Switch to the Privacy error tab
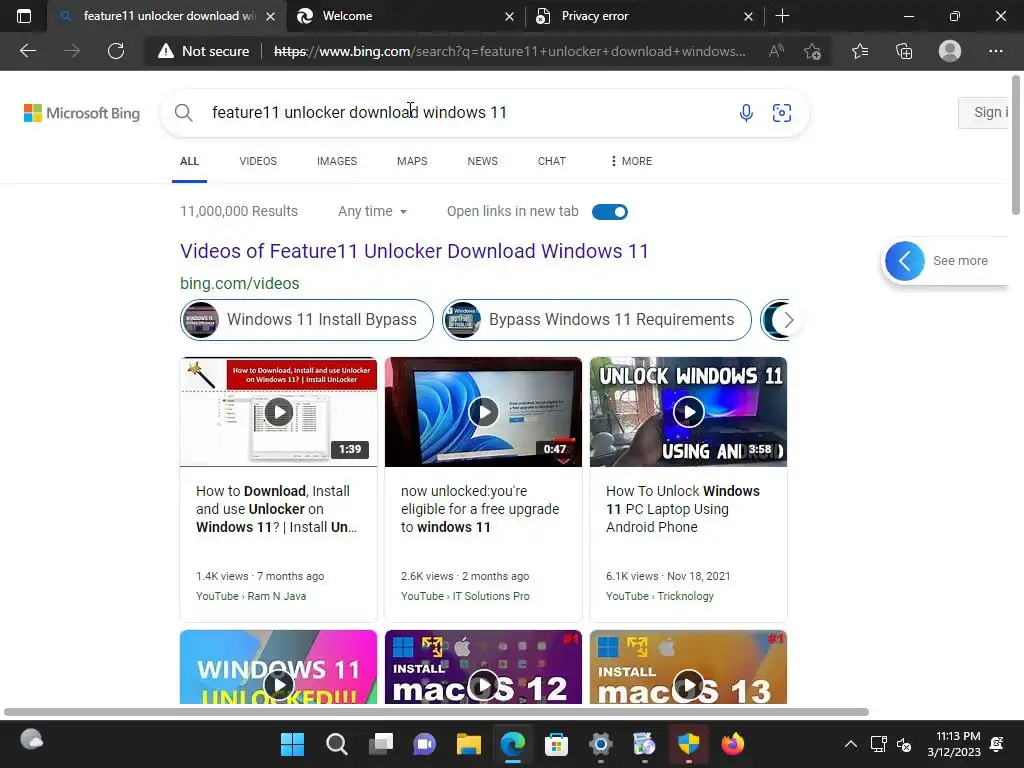 pyautogui.click(x=643, y=16)
